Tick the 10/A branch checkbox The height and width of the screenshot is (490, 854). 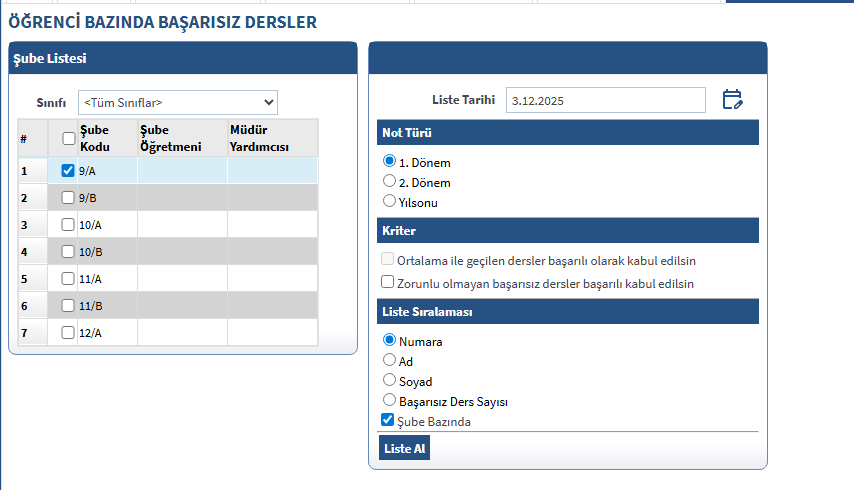pyautogui.click(x=68, y=224)
